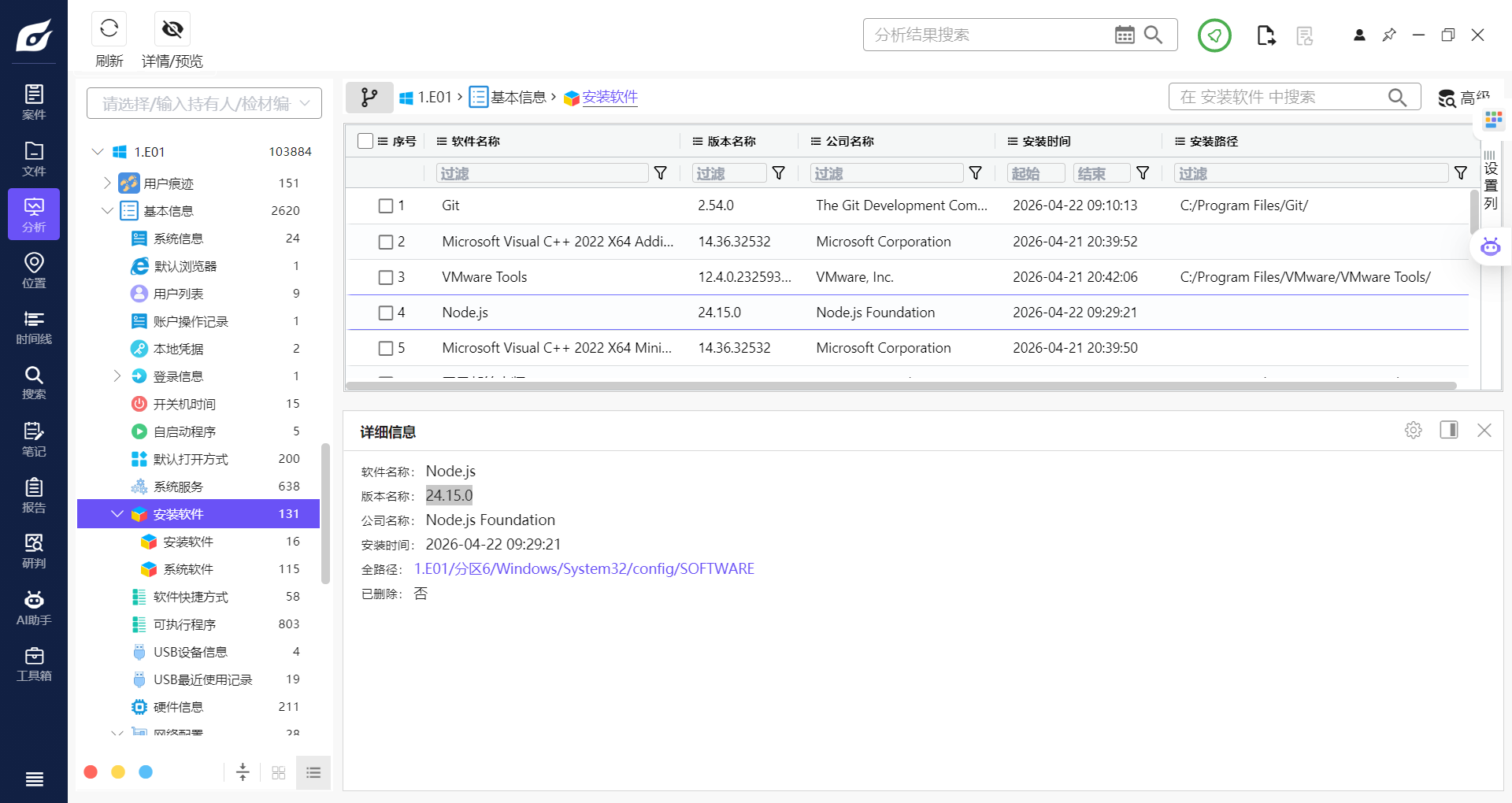Click the collapse-all icon in tree footer
1512x803 pixels.
[x=243, y=772]
